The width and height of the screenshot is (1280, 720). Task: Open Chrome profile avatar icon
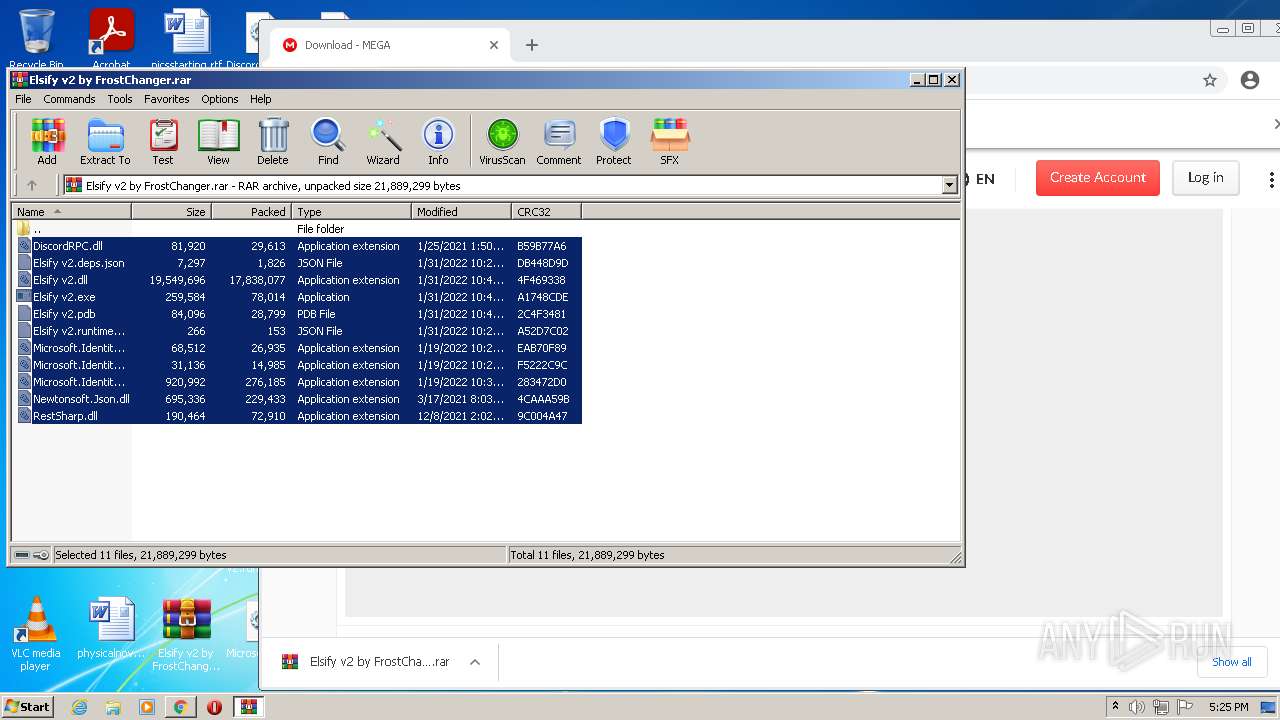1250,80
